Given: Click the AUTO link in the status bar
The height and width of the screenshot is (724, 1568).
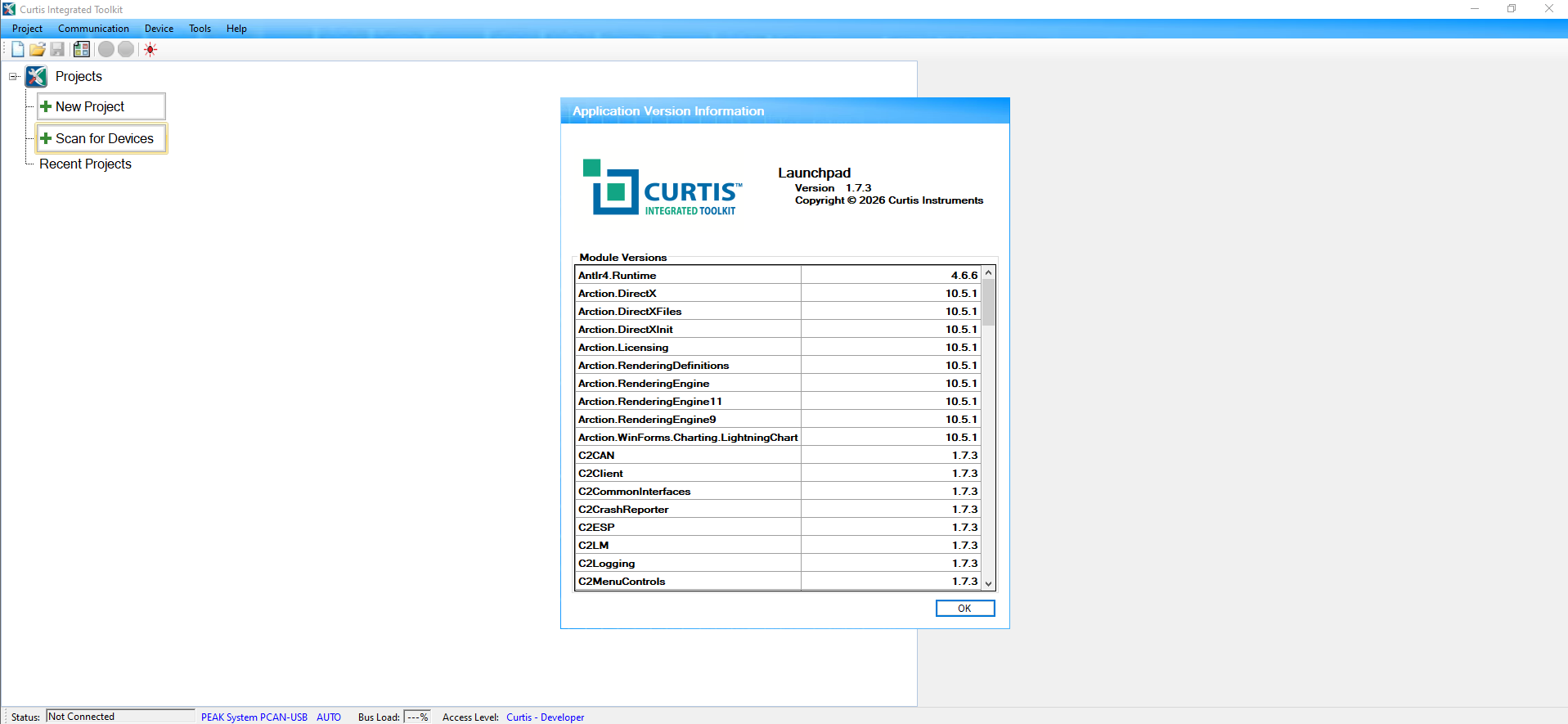Looking at the screenshot, I should (x=329, y=717).
